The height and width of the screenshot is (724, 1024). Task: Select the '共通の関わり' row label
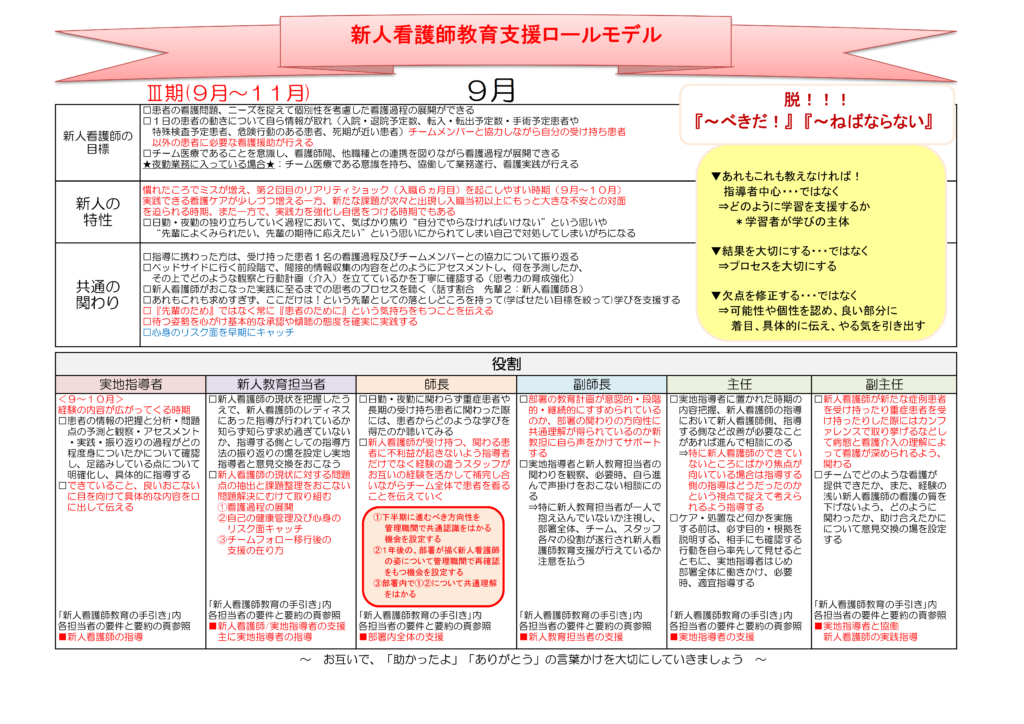point(98,294)
